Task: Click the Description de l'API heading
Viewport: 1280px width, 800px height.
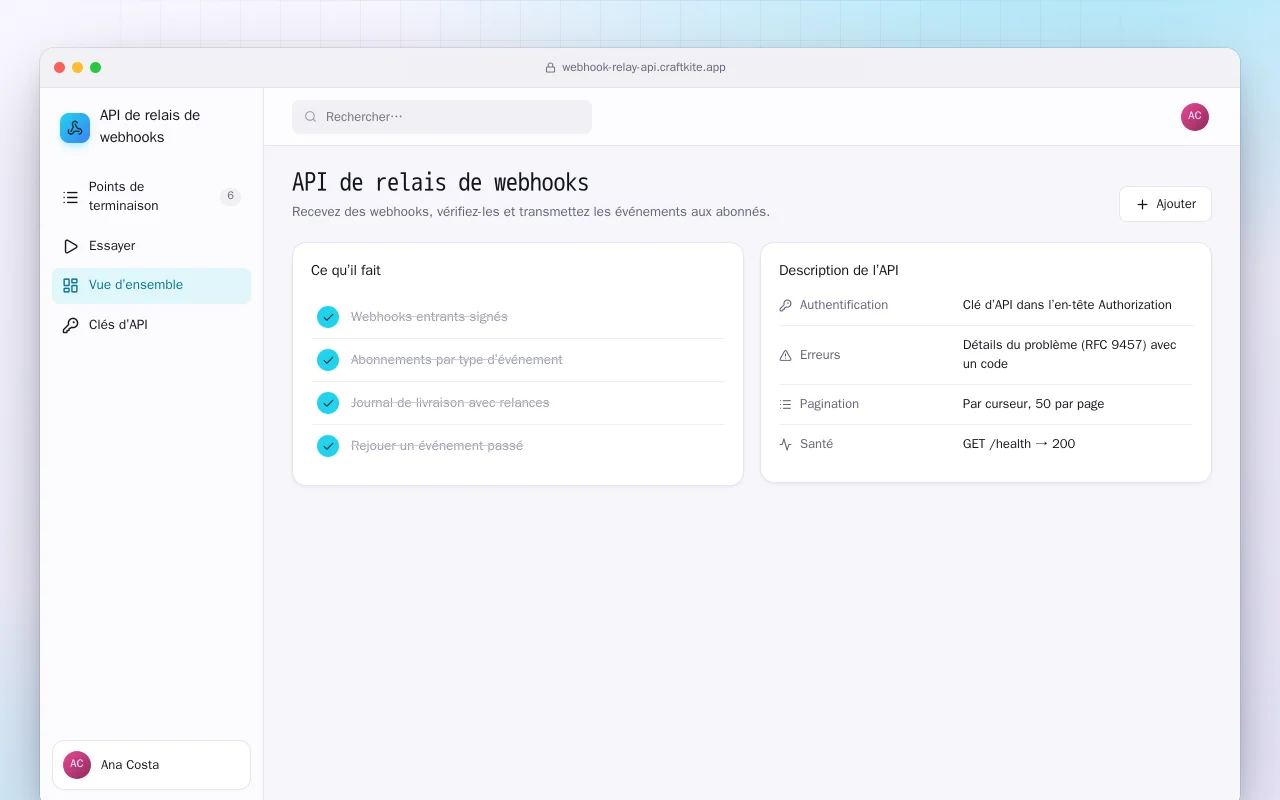Action: (839, 270)
